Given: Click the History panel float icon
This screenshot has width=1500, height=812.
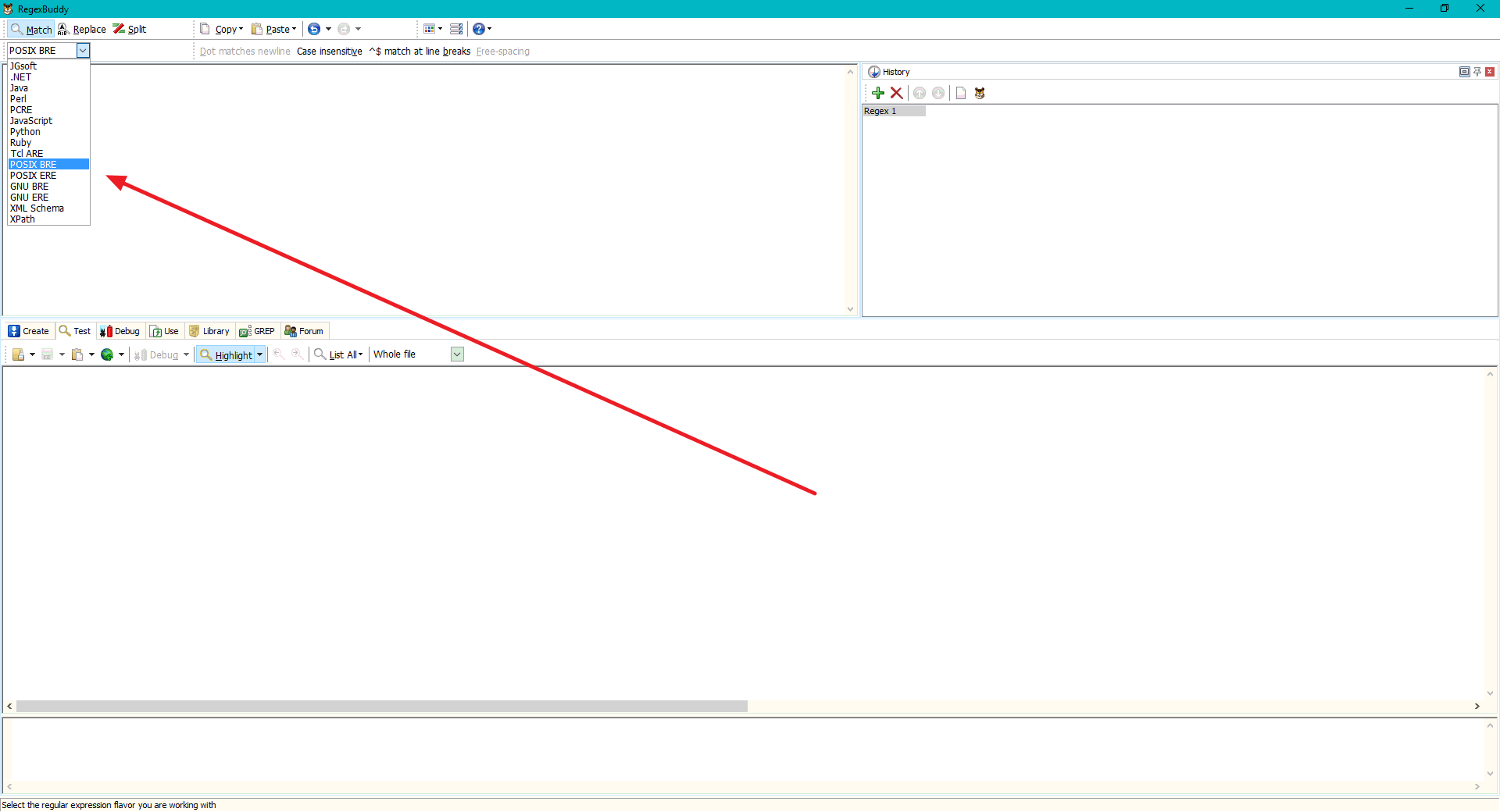Looking at the screenshot, I should coord(1465,72).
